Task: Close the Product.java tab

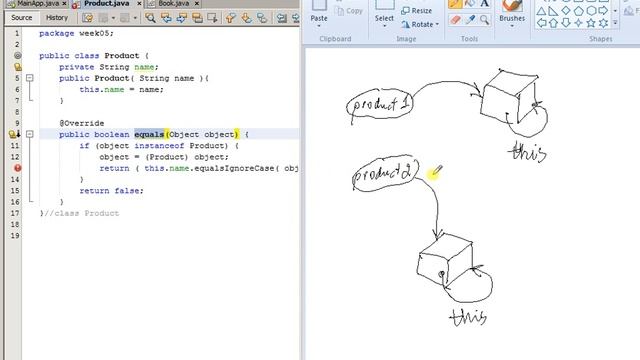Action: click(139, 3)
